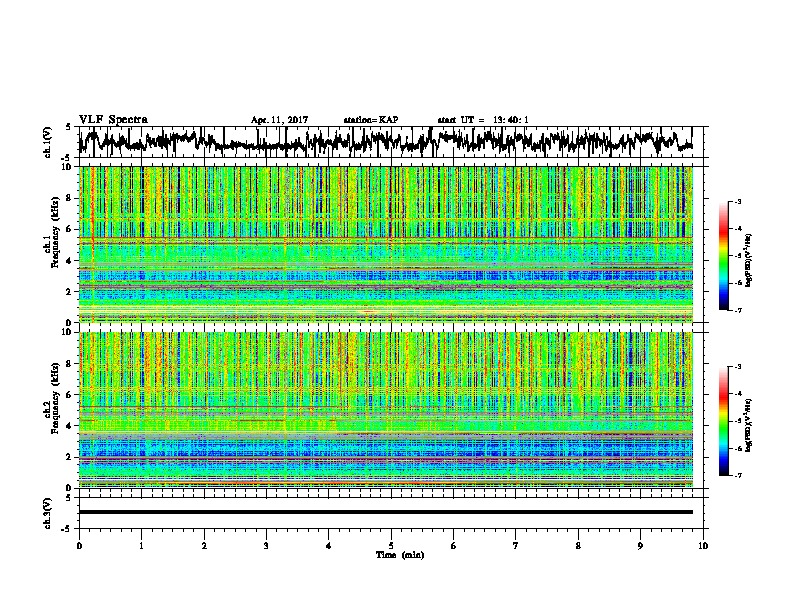Click the ch.2 color bar log(PSD) label
This screenshot has height=612, width=792.
pos(749,426)
